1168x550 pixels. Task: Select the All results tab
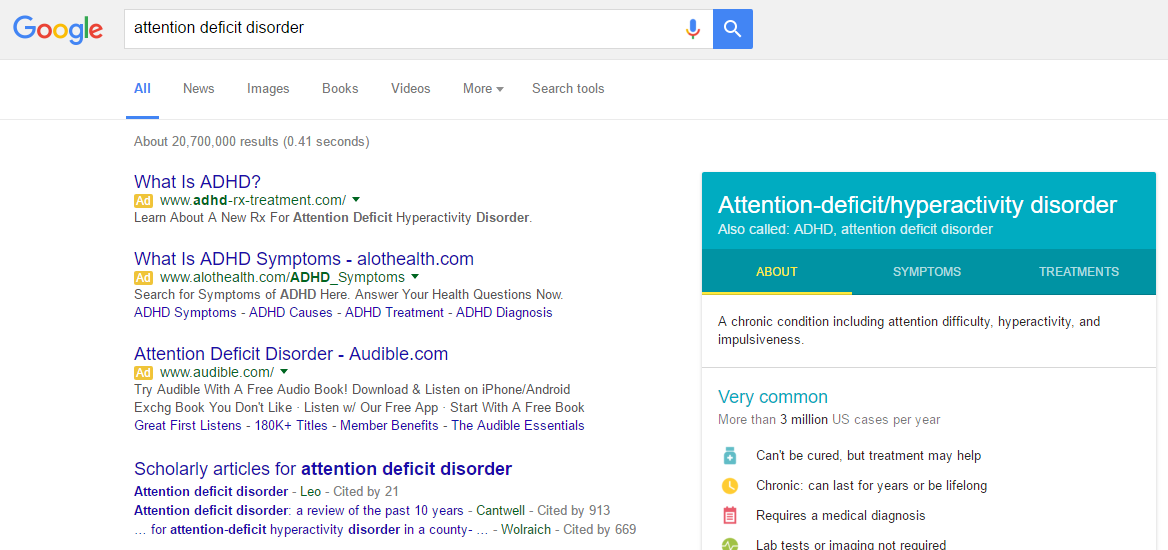pyautogui.click(x=142, y=89)
